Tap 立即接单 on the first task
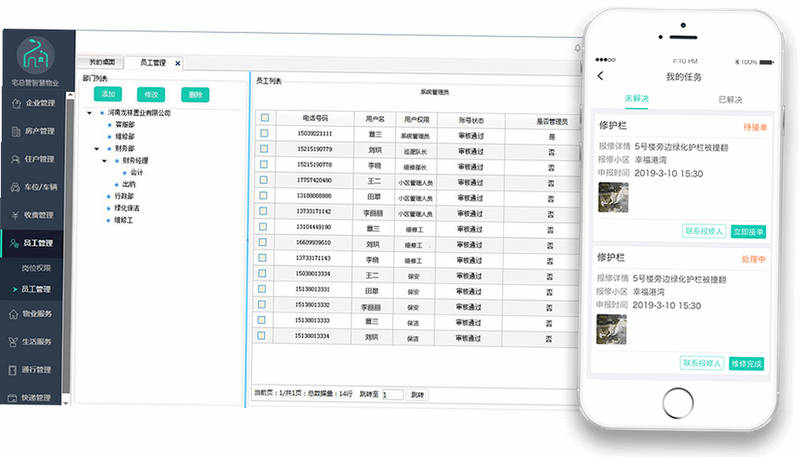800x457 pixels. click(748, 232)
